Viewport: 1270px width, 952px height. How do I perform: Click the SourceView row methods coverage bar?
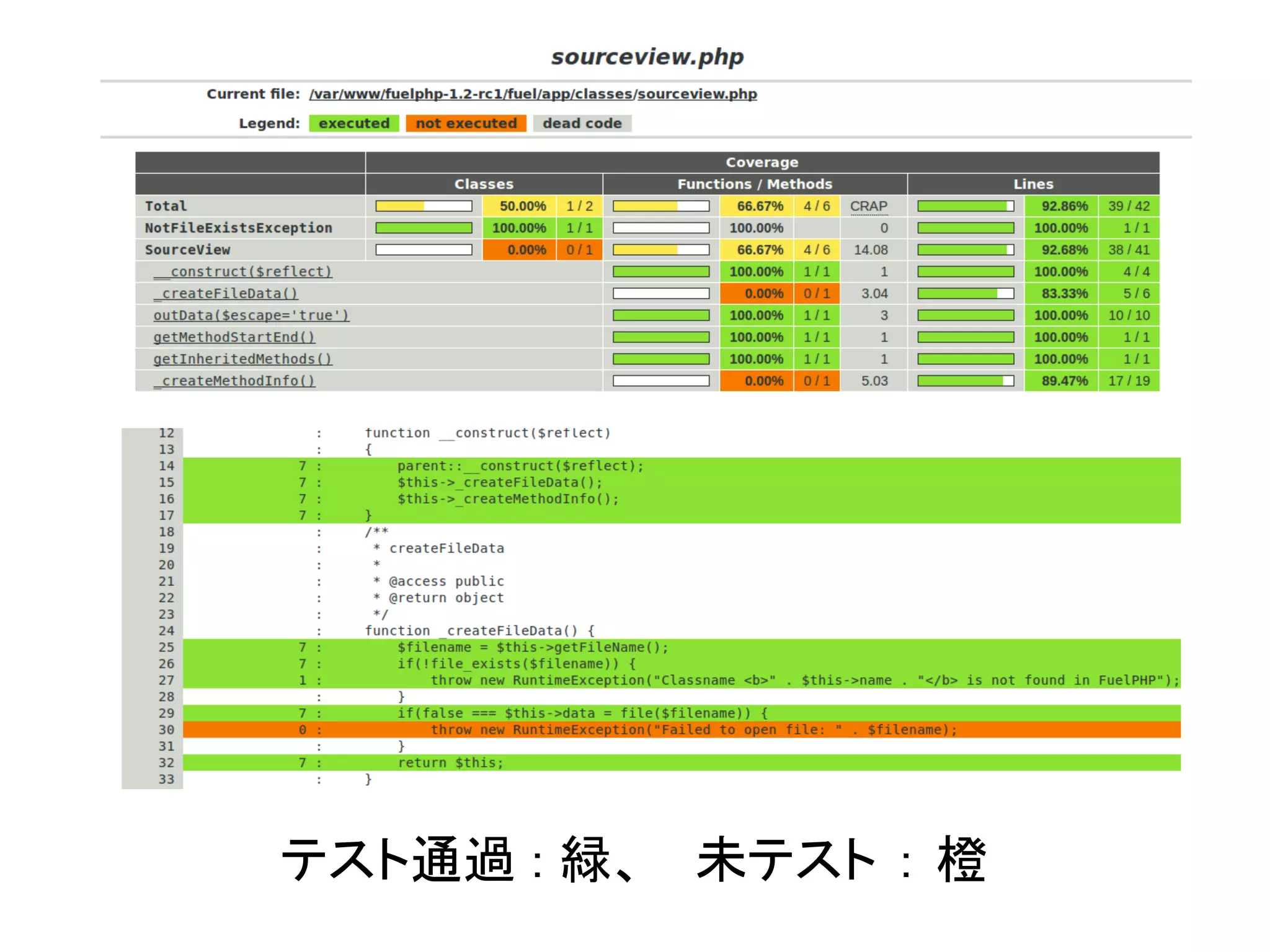click(661, 250)
